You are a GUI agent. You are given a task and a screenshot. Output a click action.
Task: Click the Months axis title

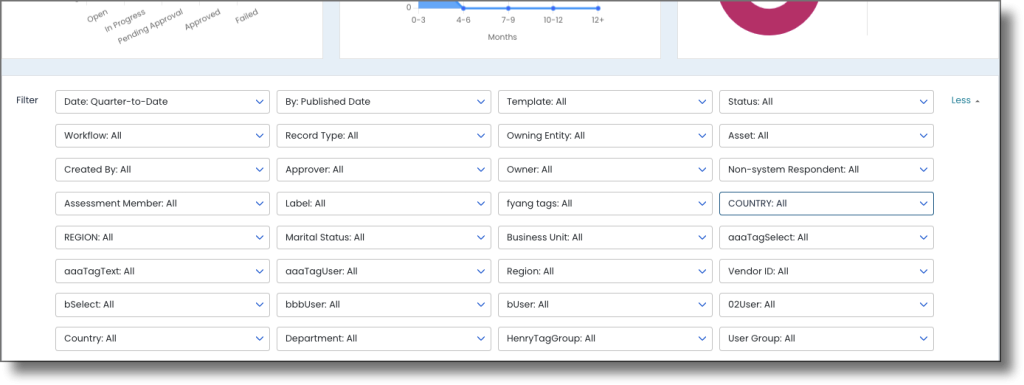[502, 37]
